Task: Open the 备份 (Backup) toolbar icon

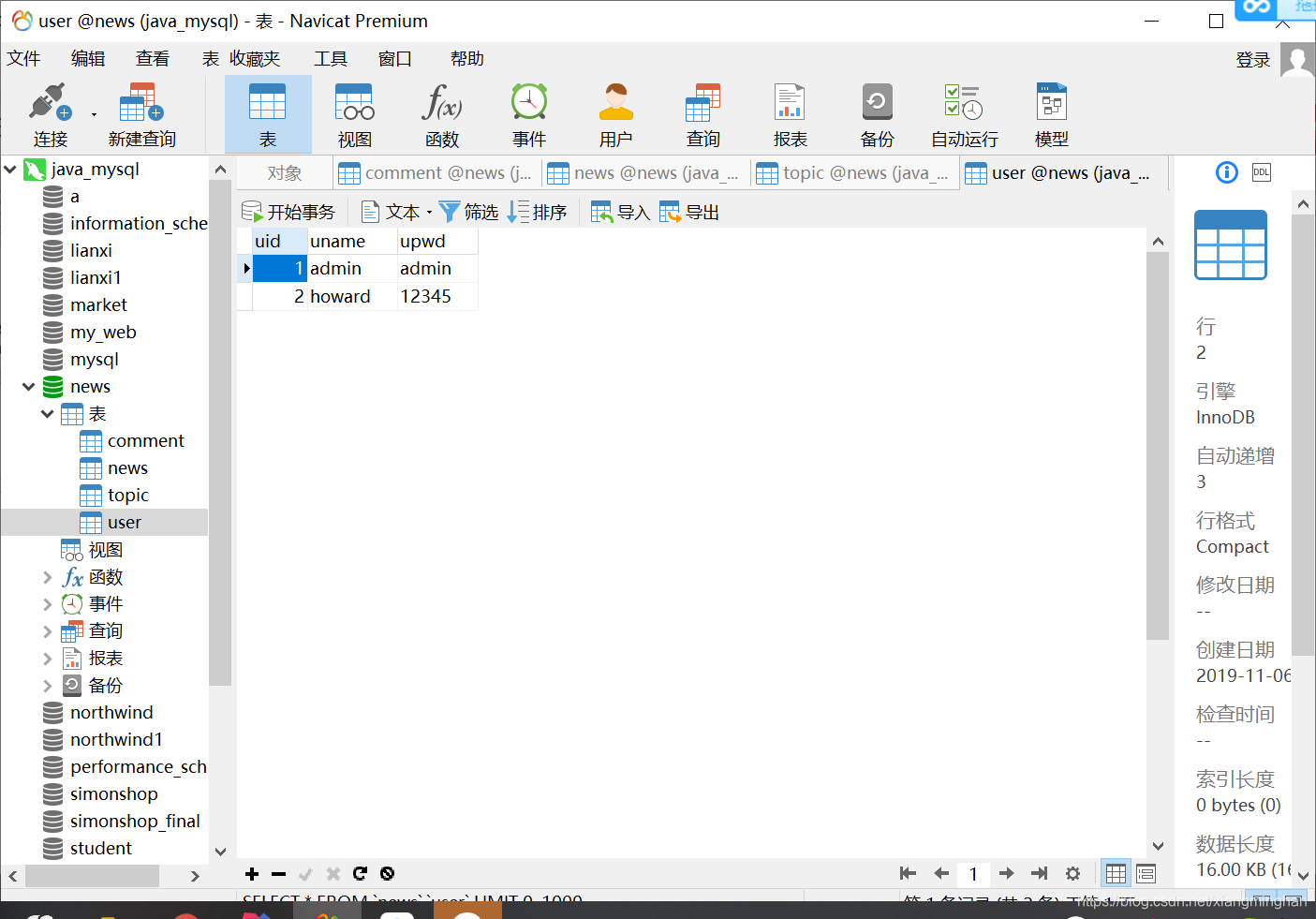Action: pyautogui.click(x=878, y=114)
